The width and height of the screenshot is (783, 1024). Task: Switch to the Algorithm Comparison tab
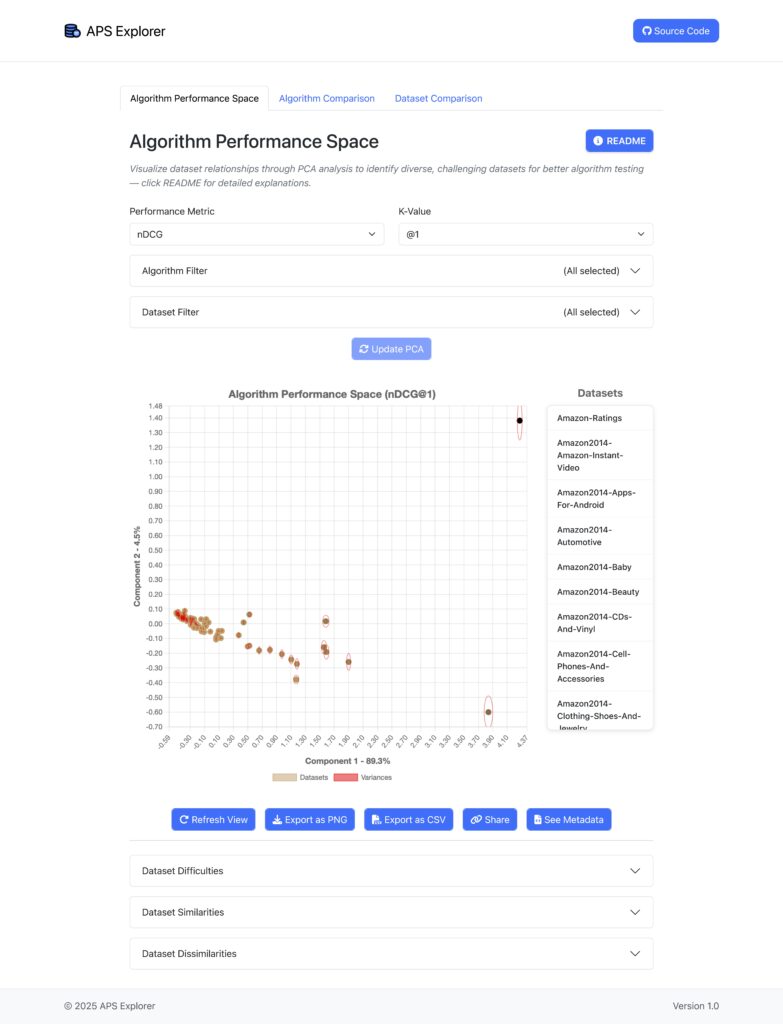tap(326, 98)
